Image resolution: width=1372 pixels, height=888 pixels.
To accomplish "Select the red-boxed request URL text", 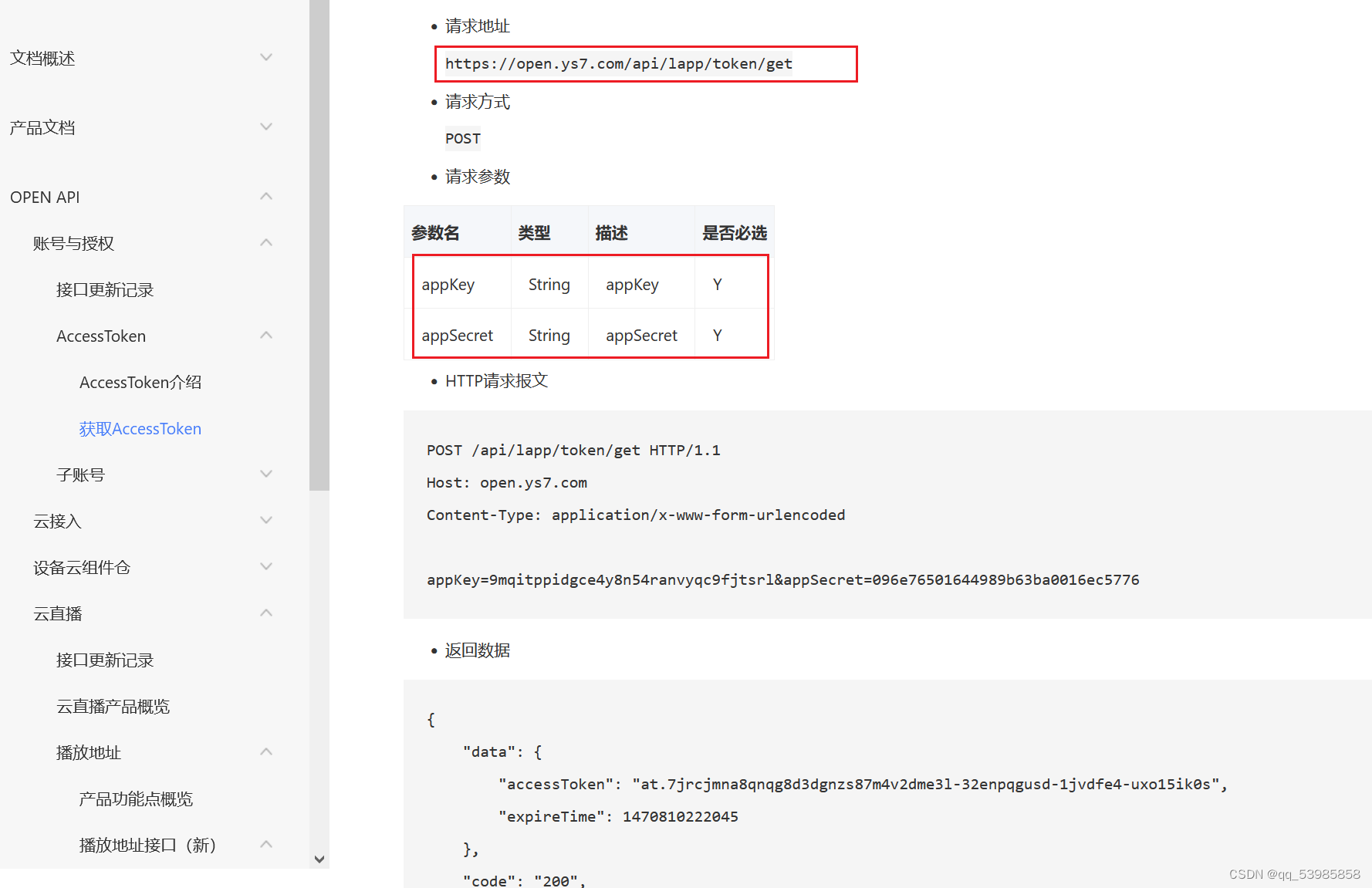I will point(618,64).
